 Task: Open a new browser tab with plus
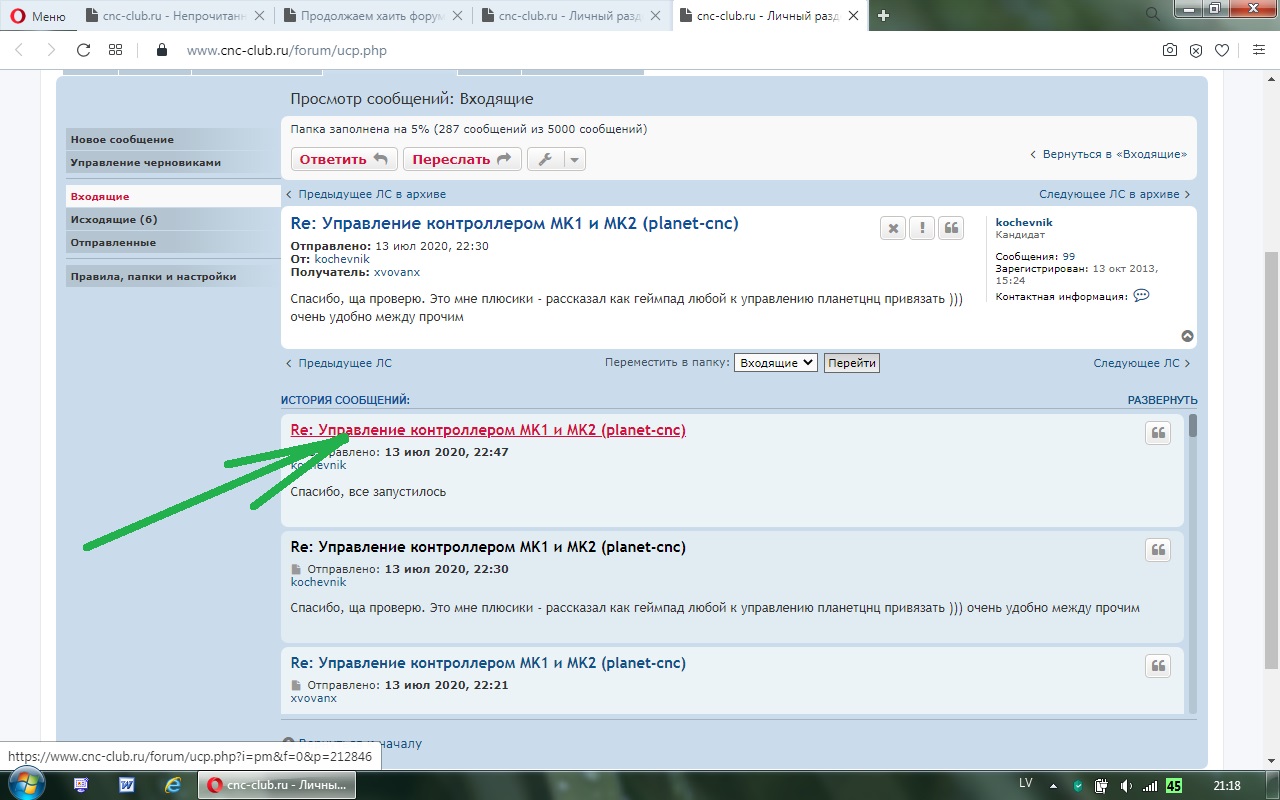[883, 16]
